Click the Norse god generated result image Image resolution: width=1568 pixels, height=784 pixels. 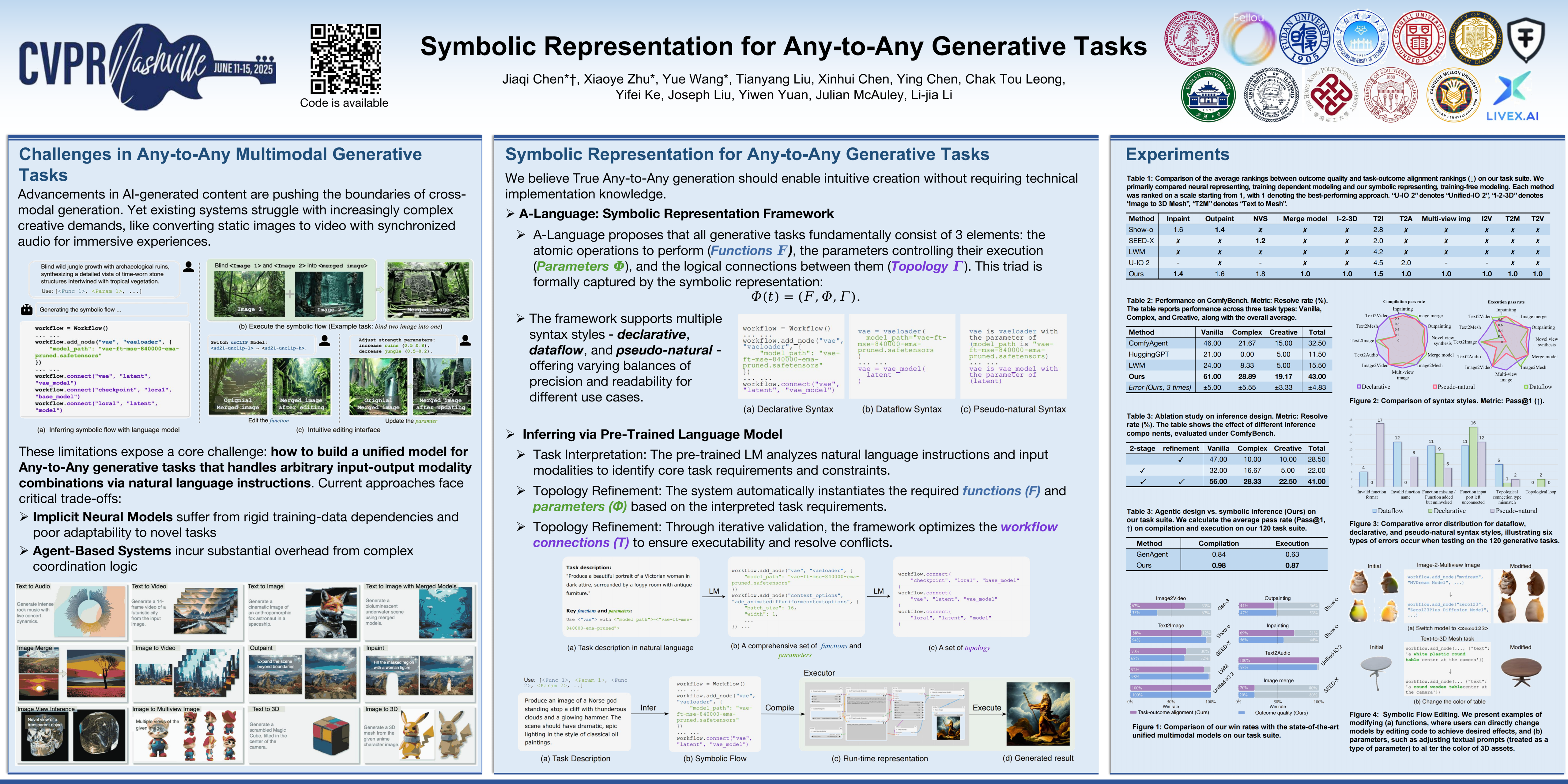point(1038,713)
